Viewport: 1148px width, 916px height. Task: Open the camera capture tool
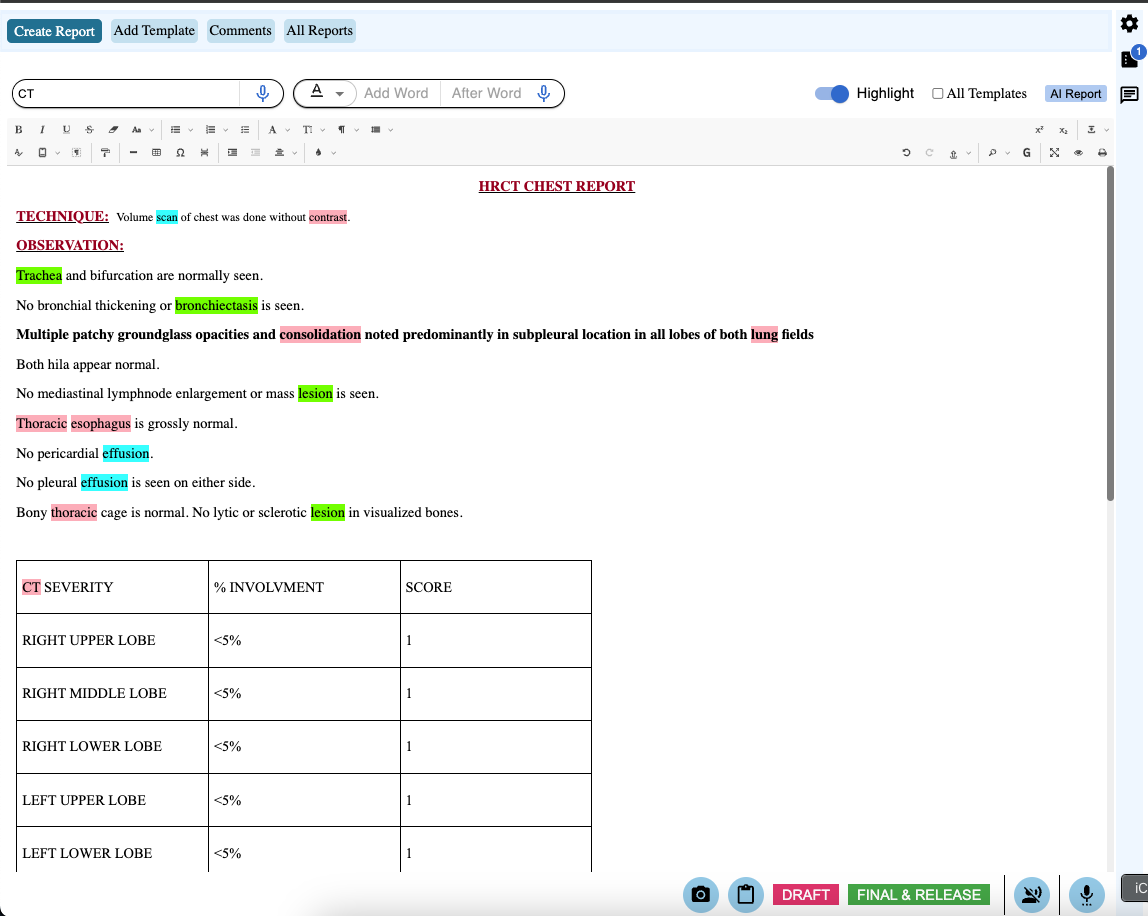pos(700,894)
